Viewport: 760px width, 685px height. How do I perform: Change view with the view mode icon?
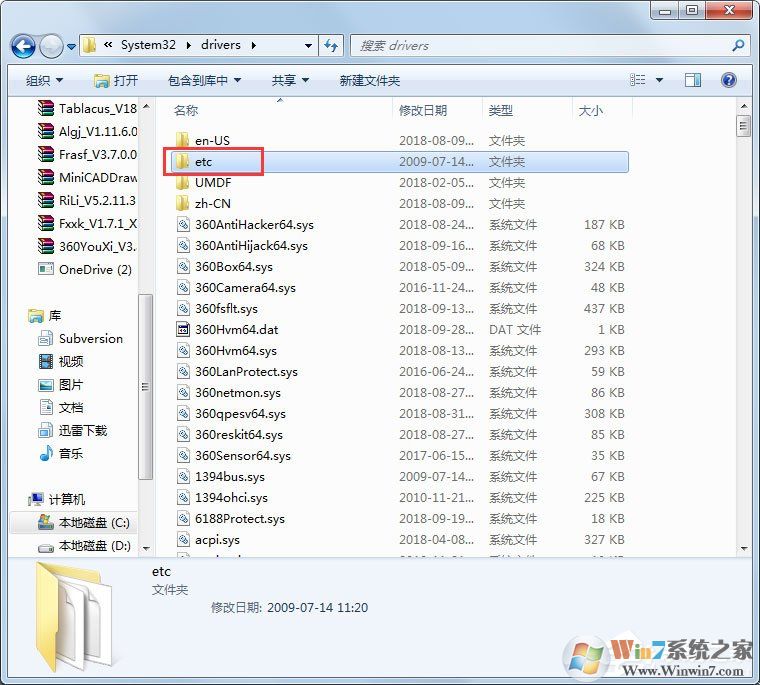[637, 80]
